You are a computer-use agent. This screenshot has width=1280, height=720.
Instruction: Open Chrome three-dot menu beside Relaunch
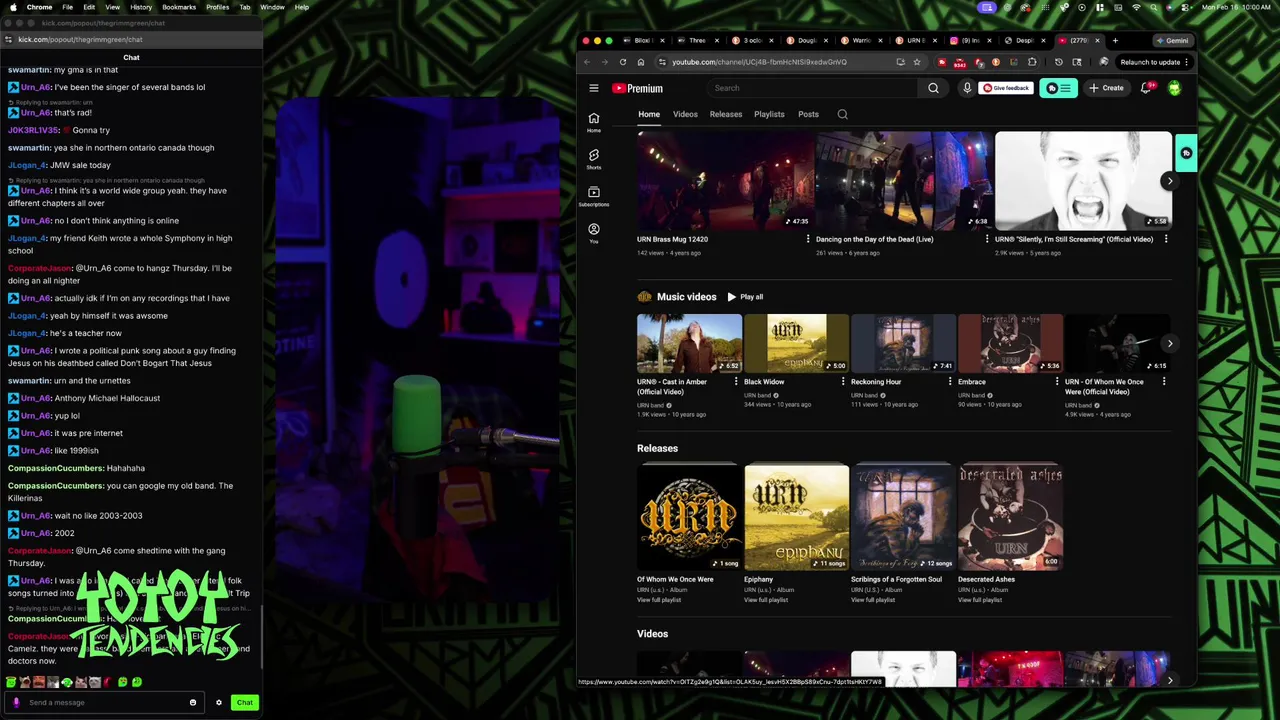pos(1187,62)
